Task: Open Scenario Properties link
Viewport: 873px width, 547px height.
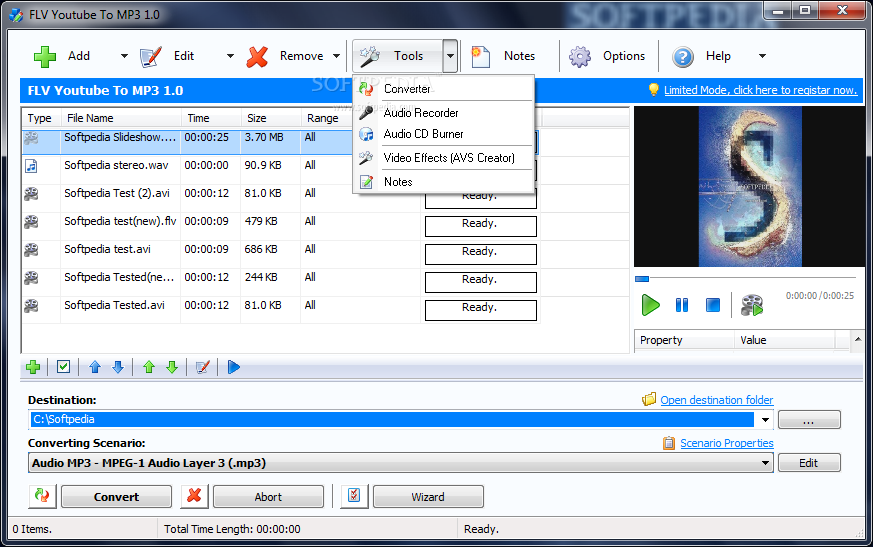Action: [x=727, y=443]
